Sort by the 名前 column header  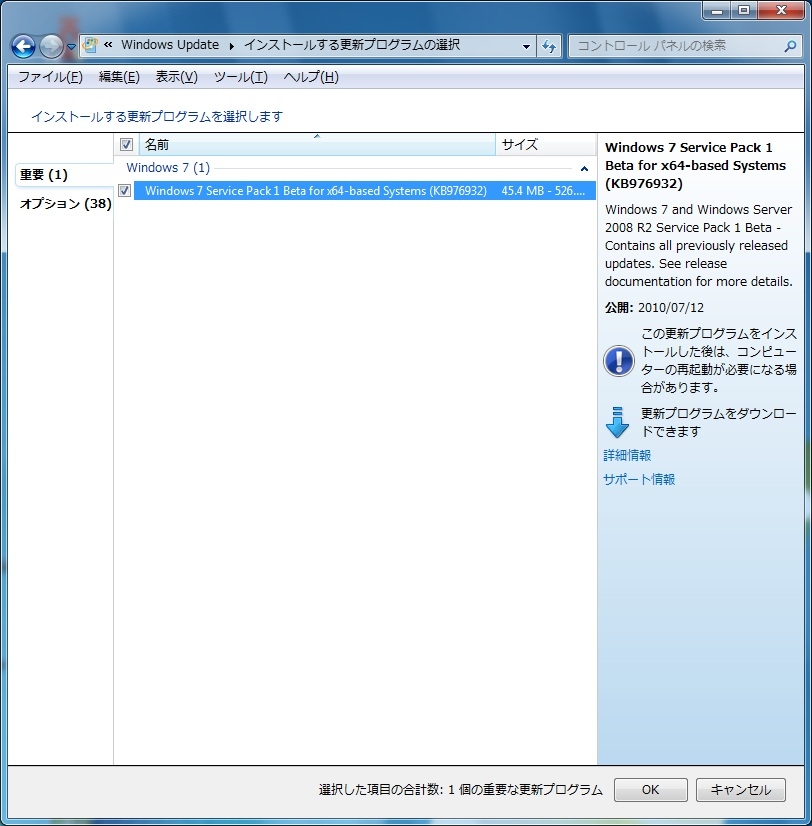point(317,144)
